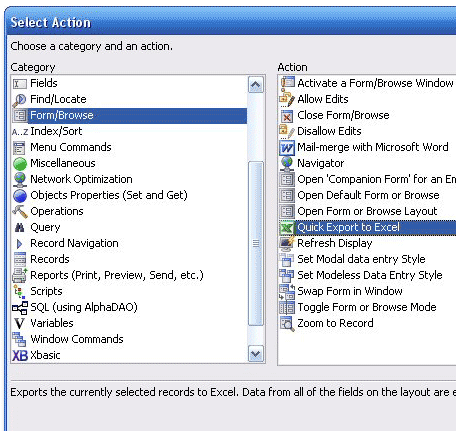Click the Category list scrollbar thumb
The image size is (456, 431).
[256, 244]
